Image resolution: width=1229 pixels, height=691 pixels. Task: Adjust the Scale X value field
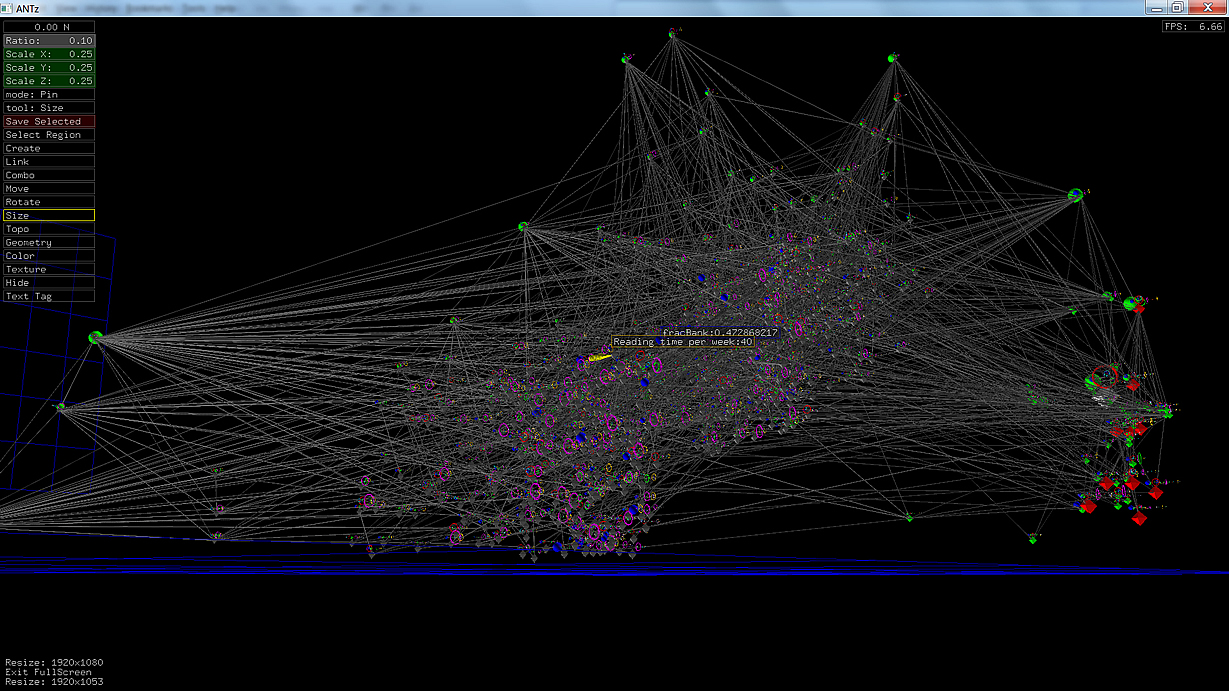(x=49, y=54)
